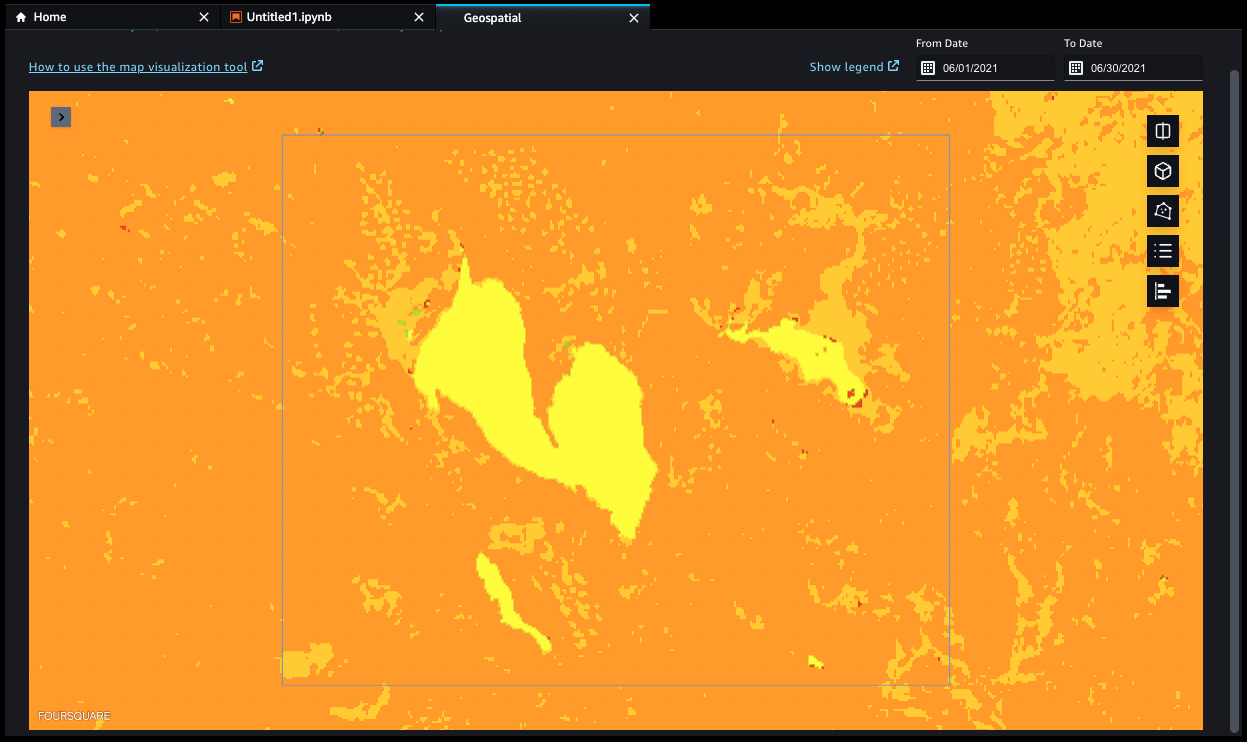Enable 3D map view cube icon
This screenshot has width=1247, height=742.
pyautogui.click(x=1163, y=171)
